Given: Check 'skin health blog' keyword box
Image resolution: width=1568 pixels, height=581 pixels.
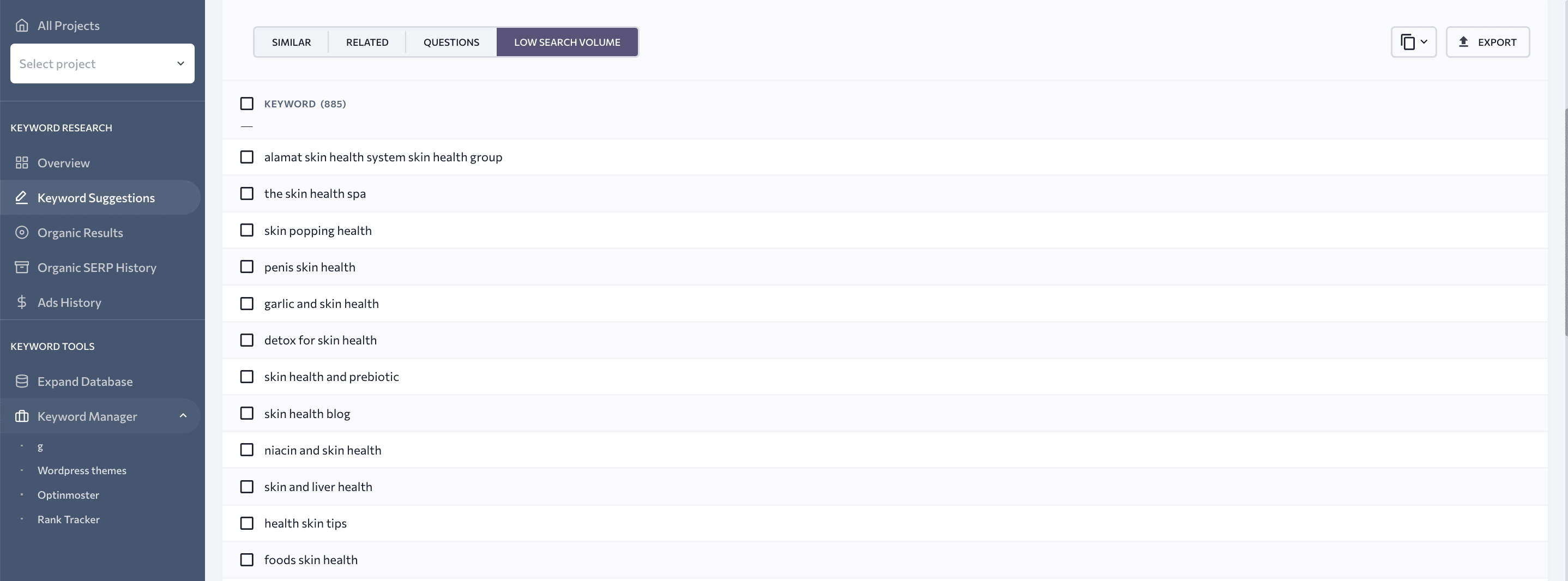Looking at the screenshot, I should 246,413.
